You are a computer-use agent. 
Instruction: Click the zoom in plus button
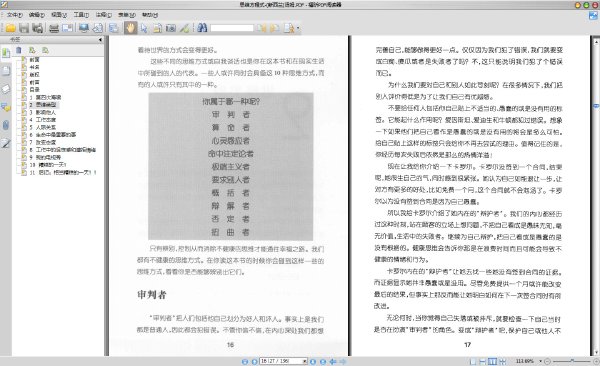click(x=596, y=361)
